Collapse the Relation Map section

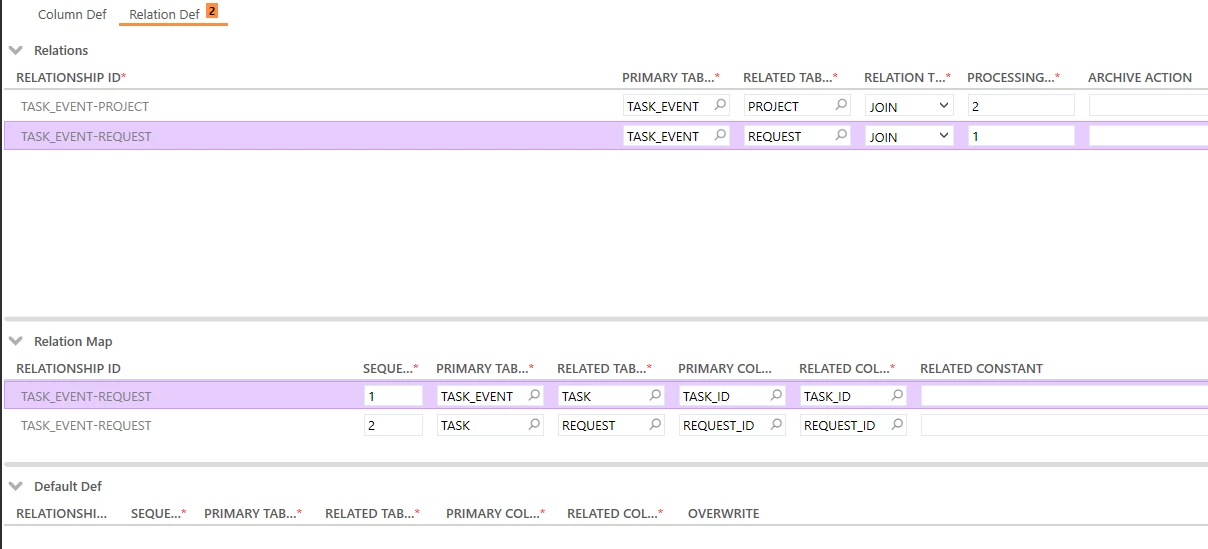coord(16,341)
